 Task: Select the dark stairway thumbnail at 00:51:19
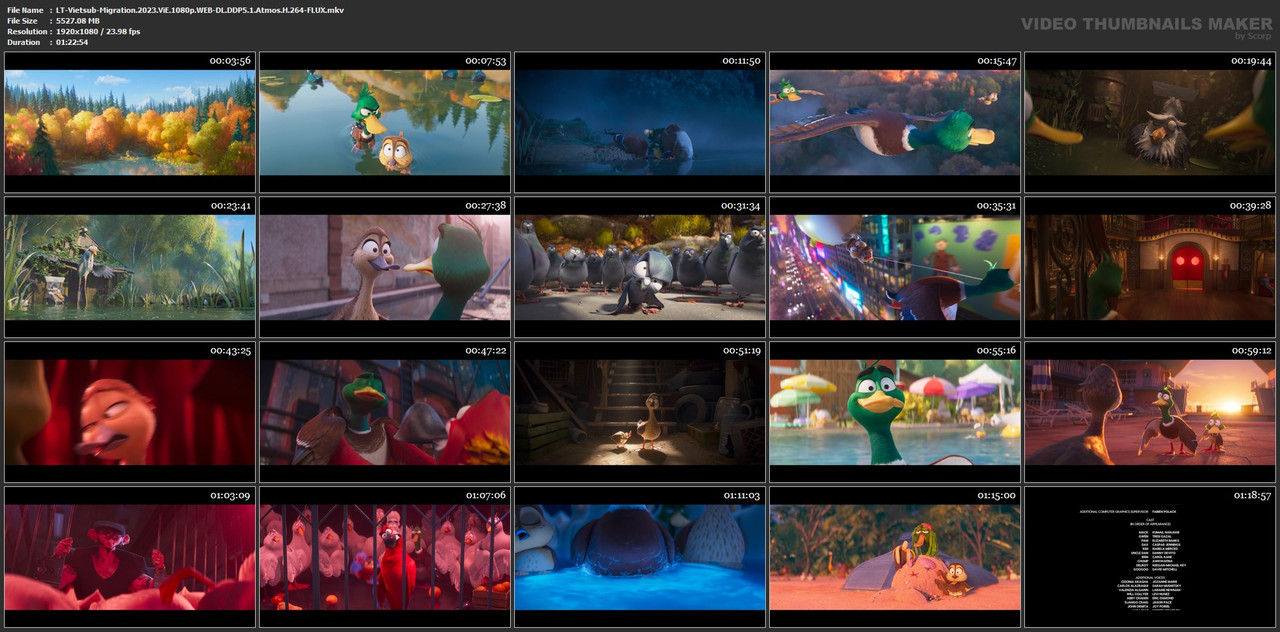pyautogui.click(x=640, y=412)
